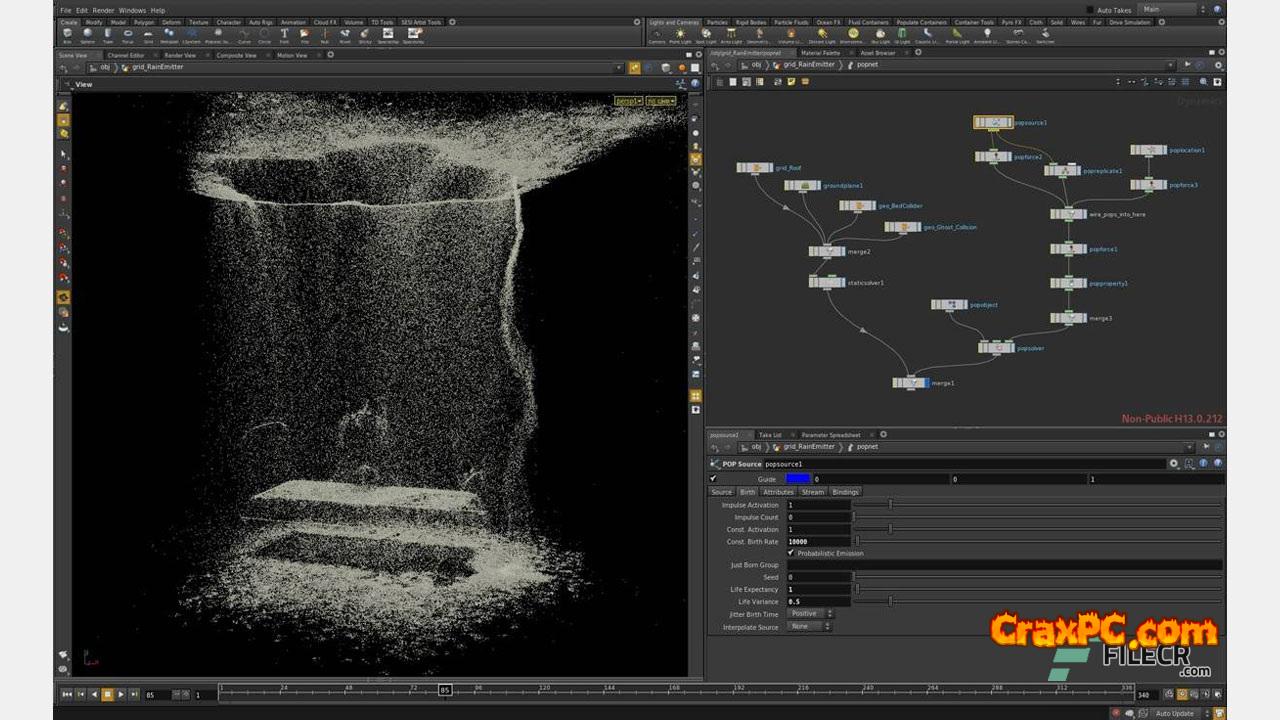Click the Auto Update button

[x=1174, y=713]
